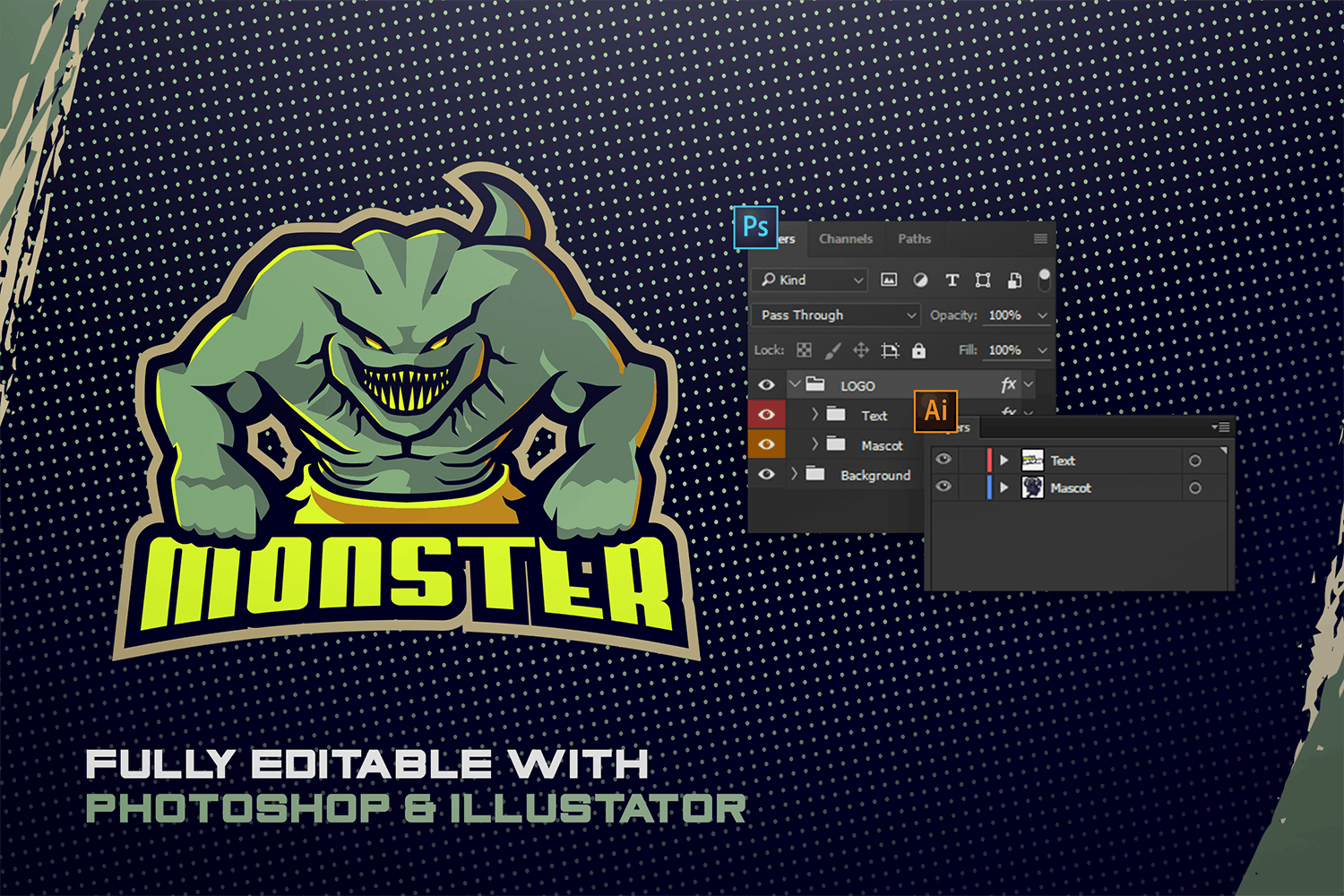Lock image pixels brush icon
The image size is (1344, 896).
click(832, 350)
